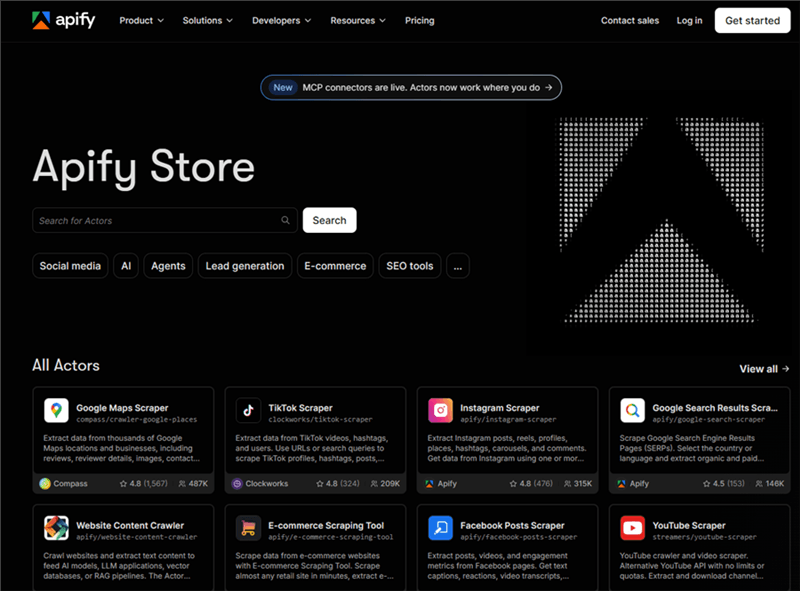Open the Instagram Scraper title
Viewport: 800px width, 591px height.
click(499, 408)
